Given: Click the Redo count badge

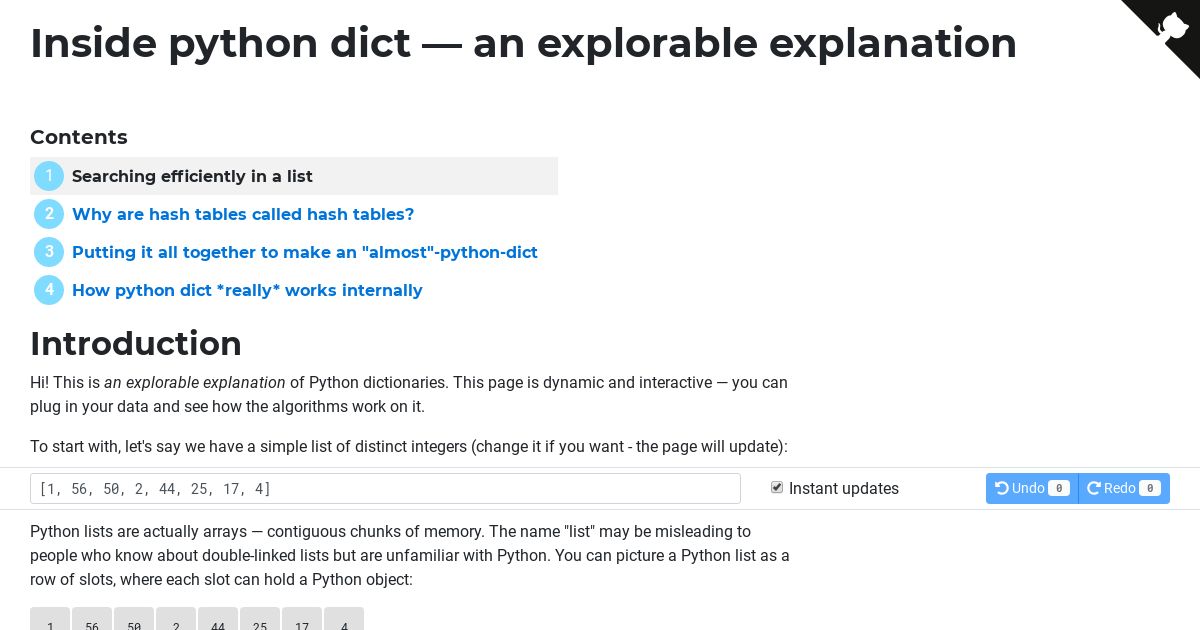Looking at the screenshot, I should (1150, 488).
